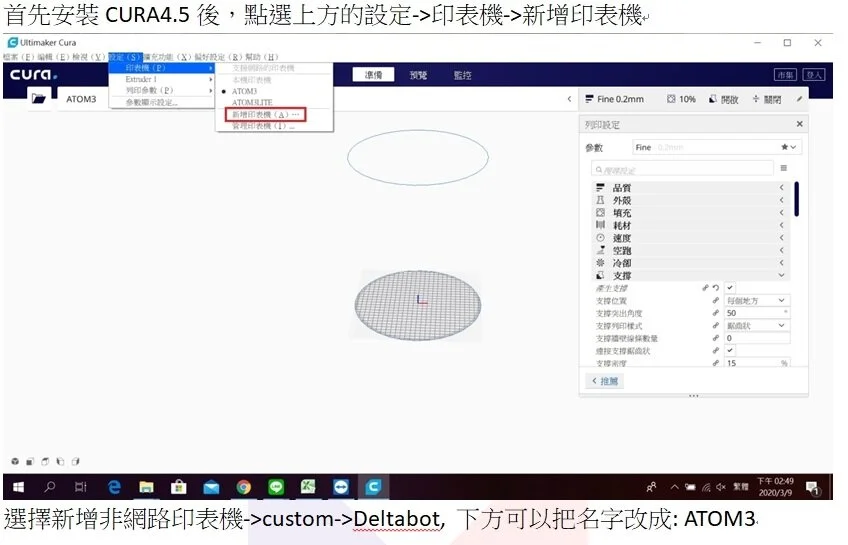Choose ATOM3LITE printer from submenu
Viewport: 848px width, 545px height.
(252, 102)
